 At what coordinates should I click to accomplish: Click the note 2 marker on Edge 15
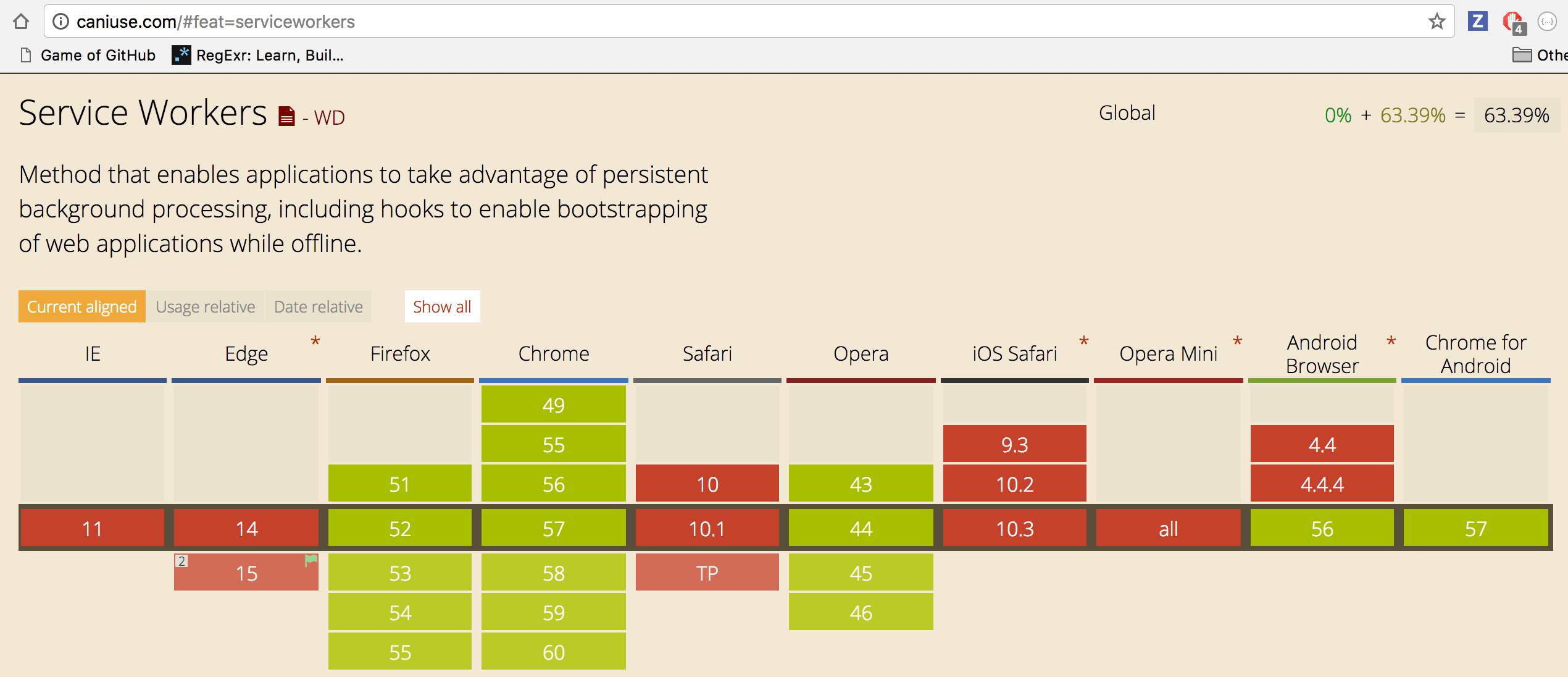181,561
